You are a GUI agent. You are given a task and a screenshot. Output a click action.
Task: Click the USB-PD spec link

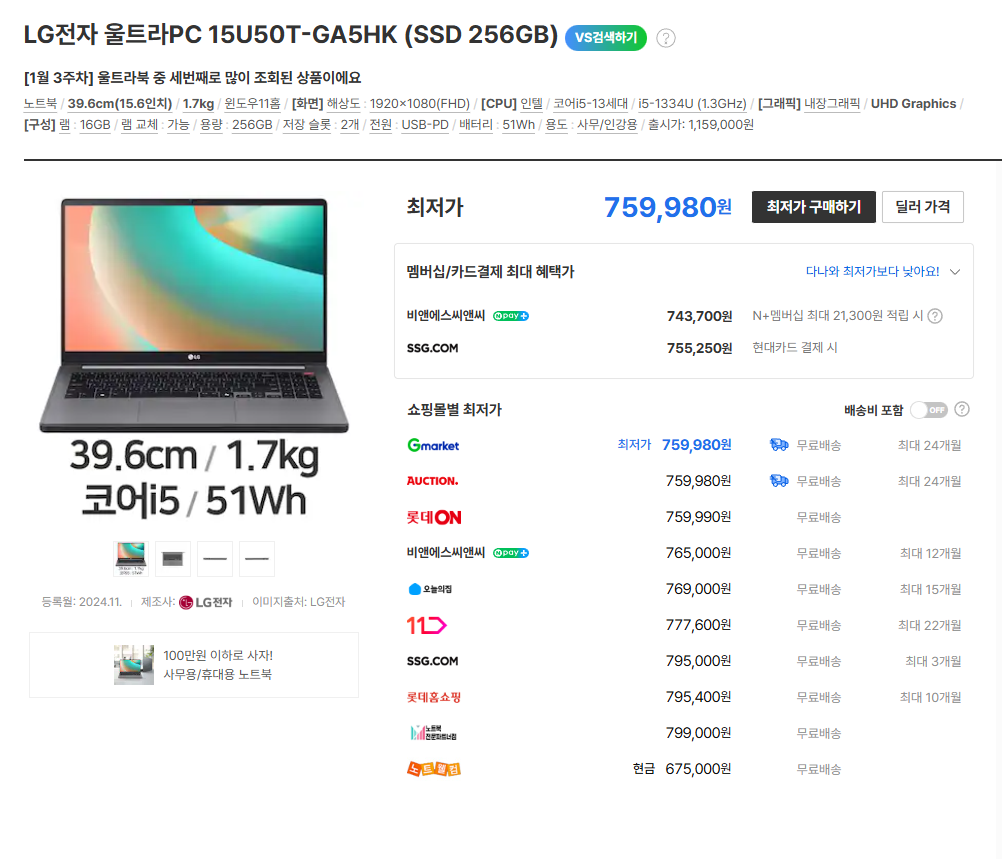425,125
